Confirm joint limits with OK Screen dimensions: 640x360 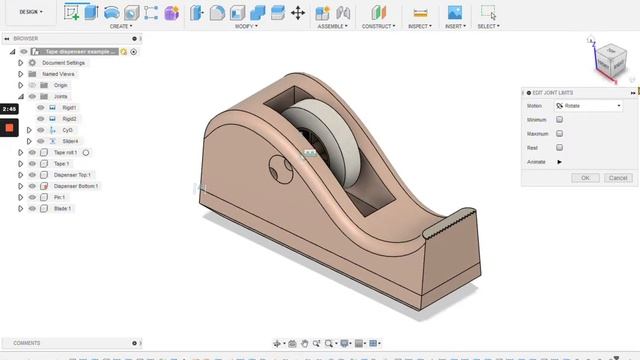tap(585, 178)
